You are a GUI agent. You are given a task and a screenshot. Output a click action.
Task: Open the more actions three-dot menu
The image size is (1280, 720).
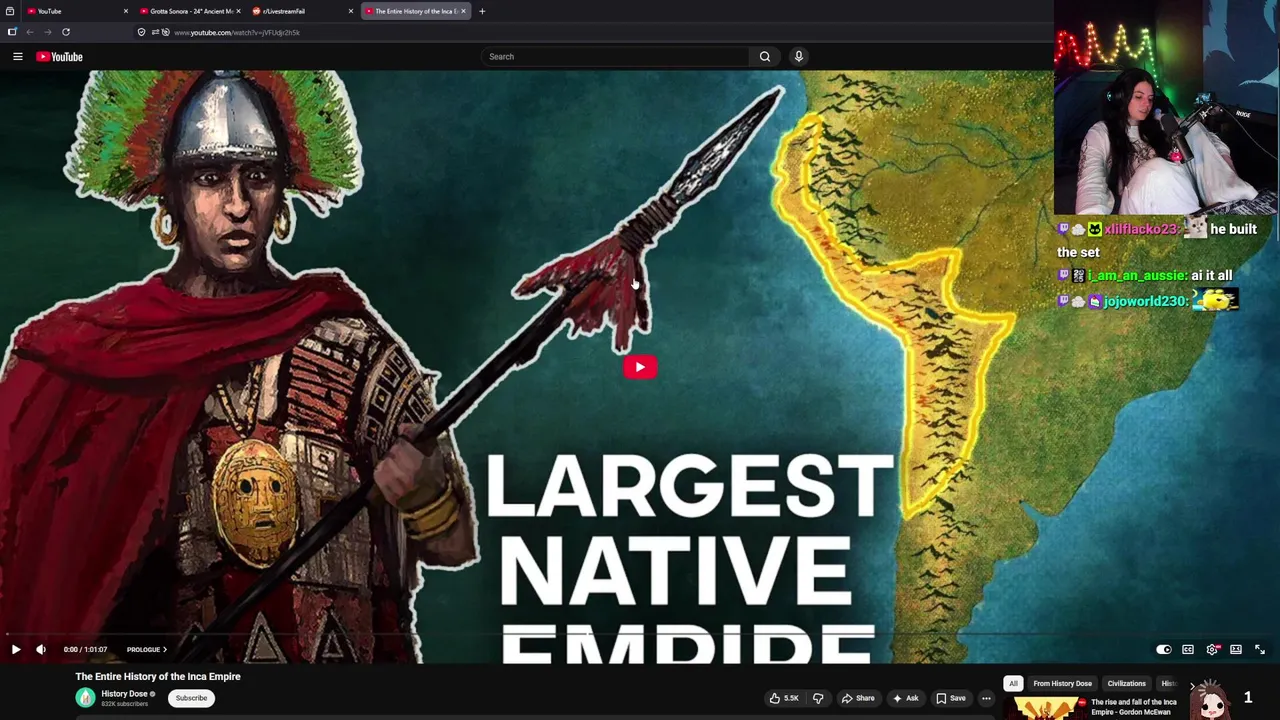(986, 698)
